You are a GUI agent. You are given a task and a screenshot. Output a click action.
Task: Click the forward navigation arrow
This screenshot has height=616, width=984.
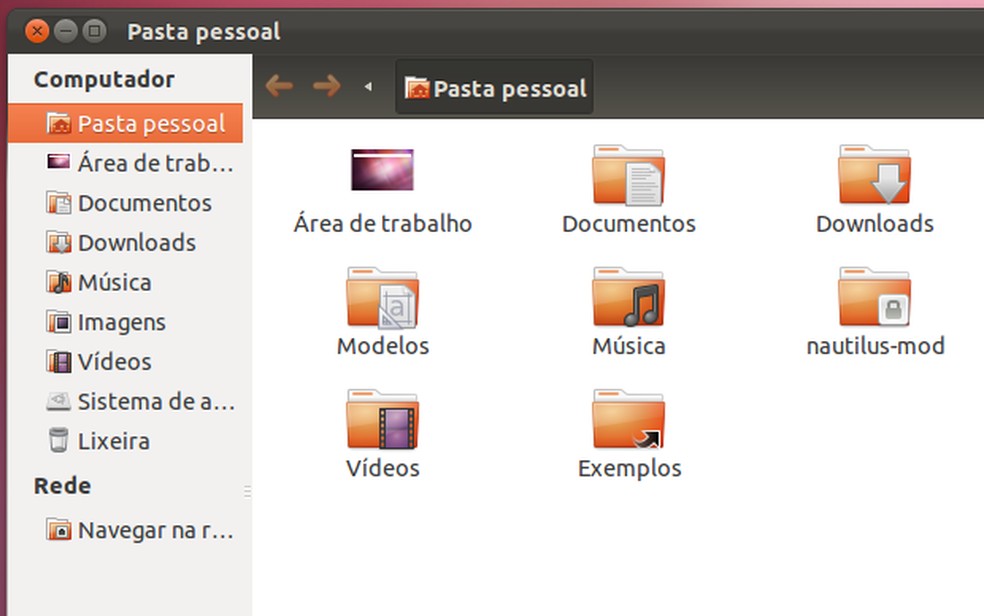(327, 85)
